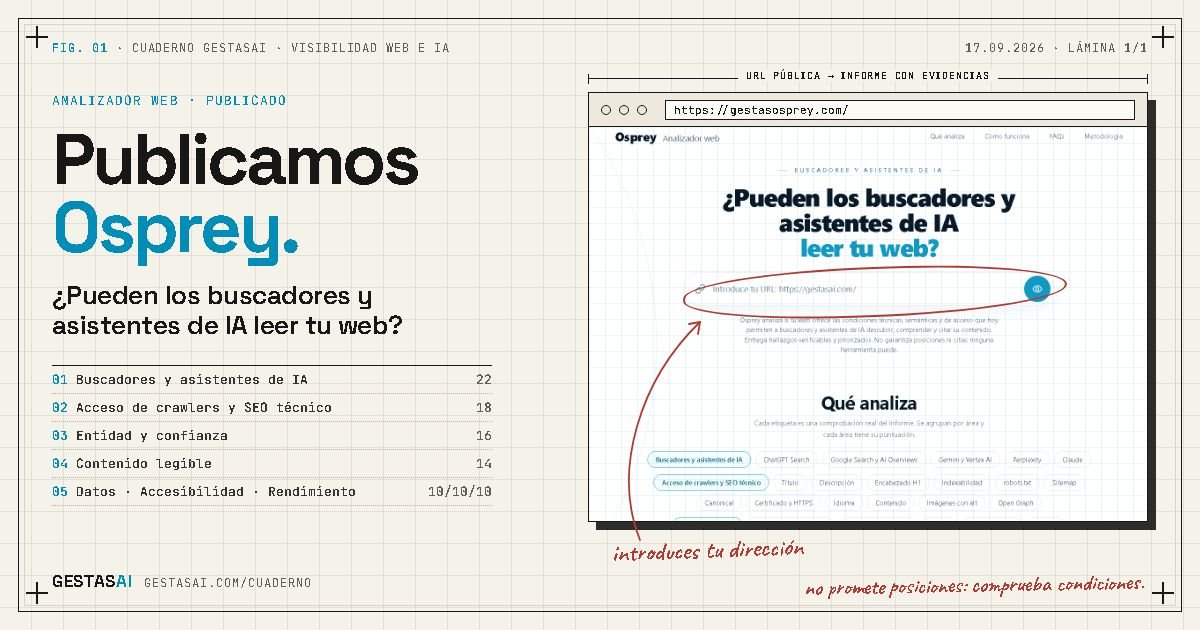Viewport: 1200px width, 630px height.
Task: Select the 'Descripción' tag
Action: 836,482
